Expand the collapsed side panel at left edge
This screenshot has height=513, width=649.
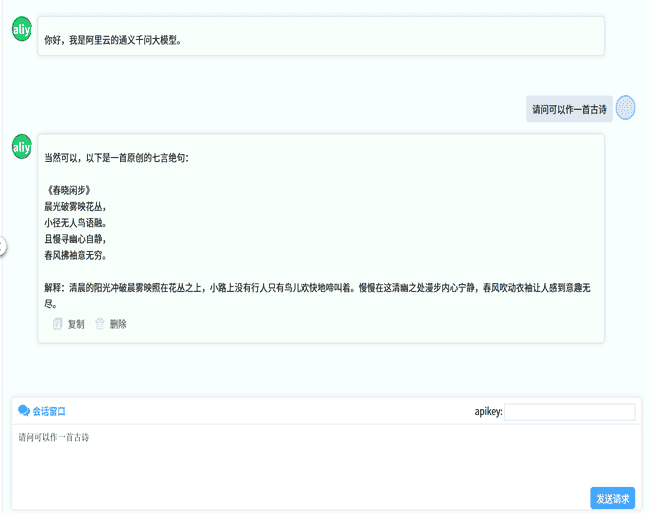3,246
